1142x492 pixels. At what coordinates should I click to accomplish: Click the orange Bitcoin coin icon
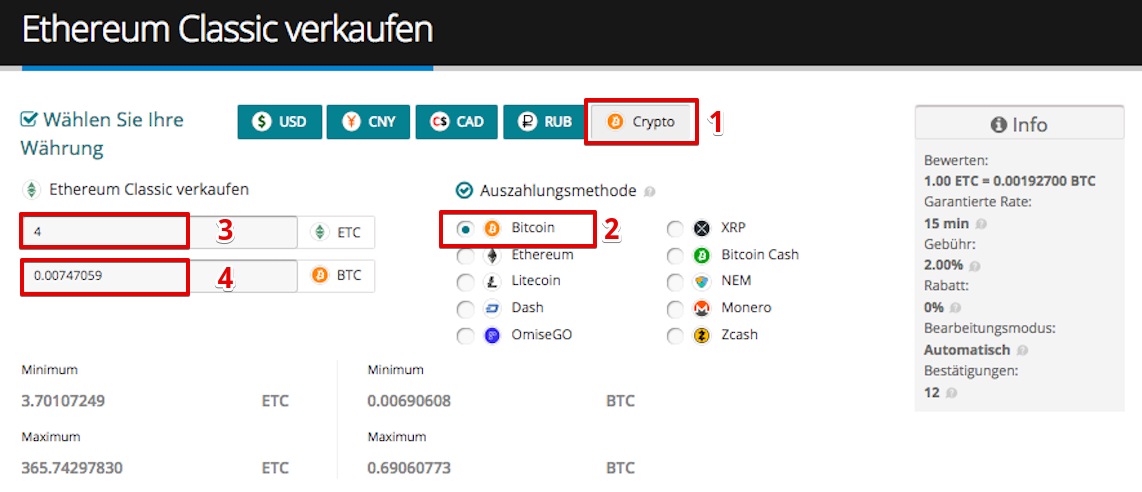coord(492,229)
